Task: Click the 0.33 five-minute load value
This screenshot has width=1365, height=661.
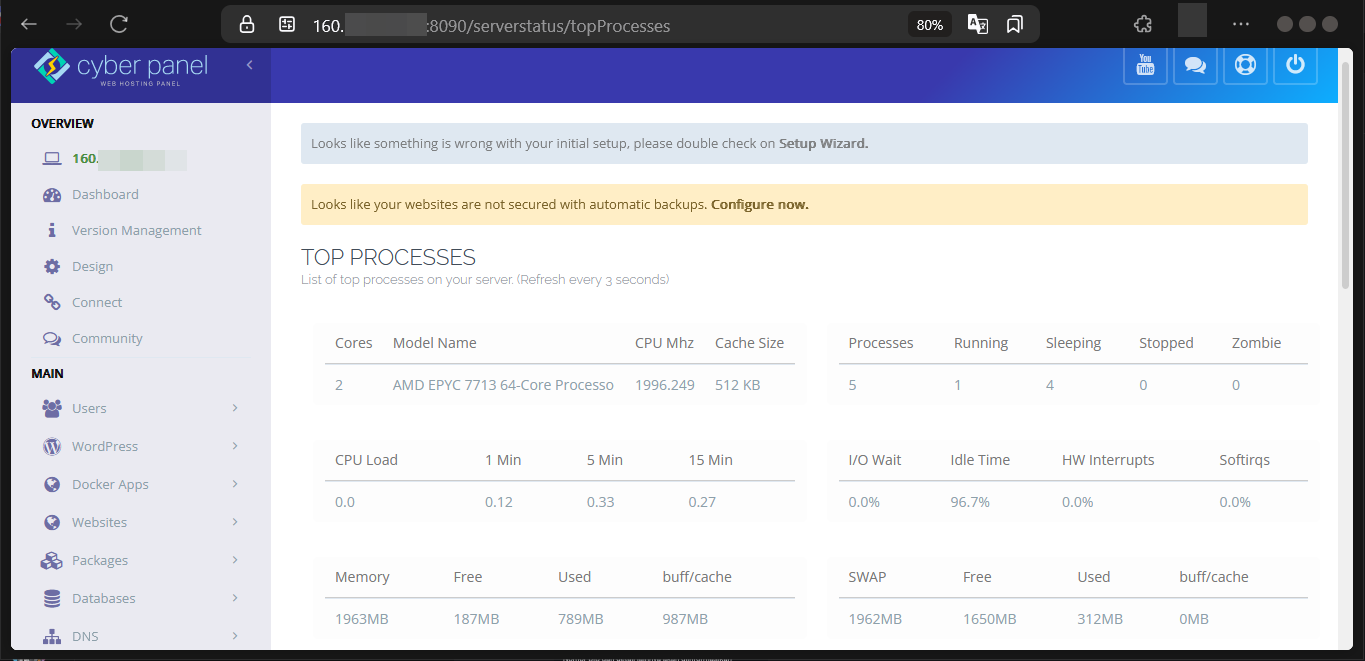Action: tap(601, 503)
